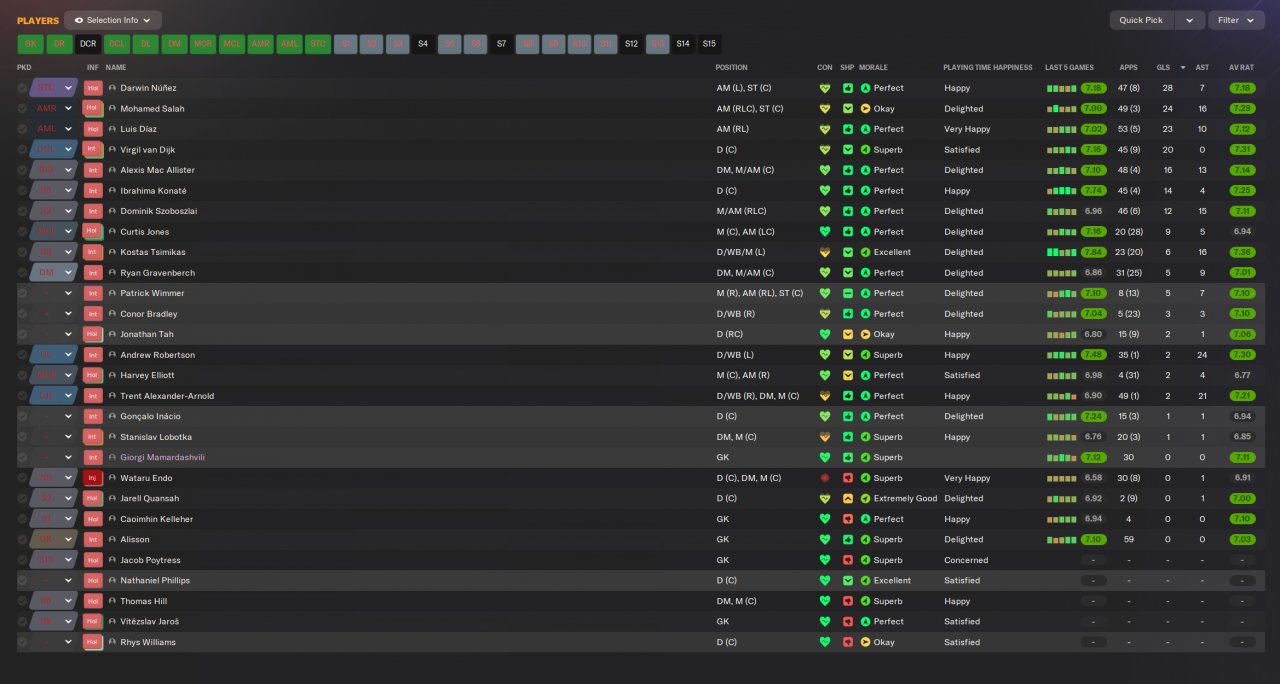Click Vítězslav Jaroš's condition heart icon
The height and width of the screenshot is (684, 1280).
(825, 621)
